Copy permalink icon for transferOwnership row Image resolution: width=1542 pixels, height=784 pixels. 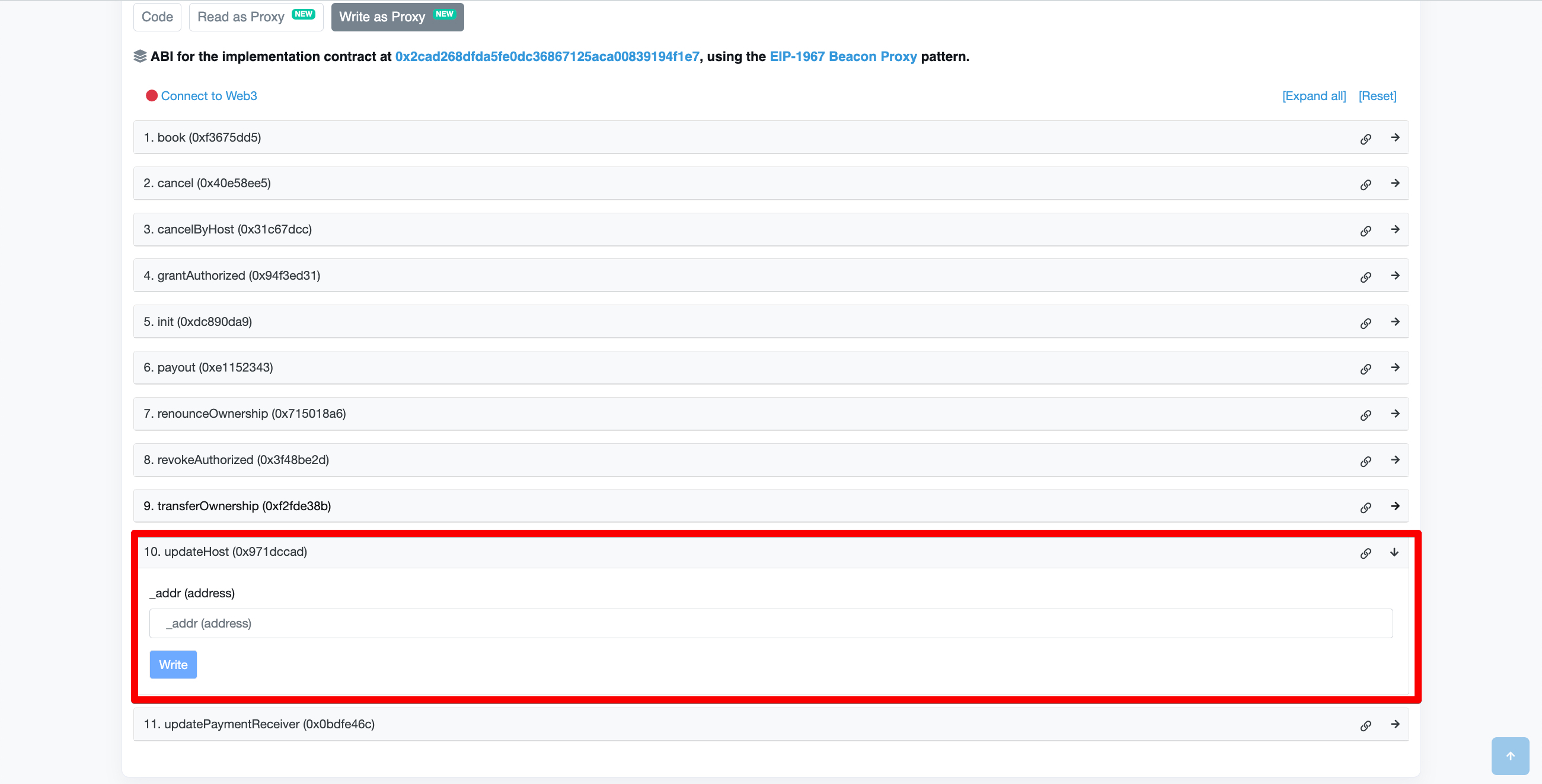[1365, 507]
